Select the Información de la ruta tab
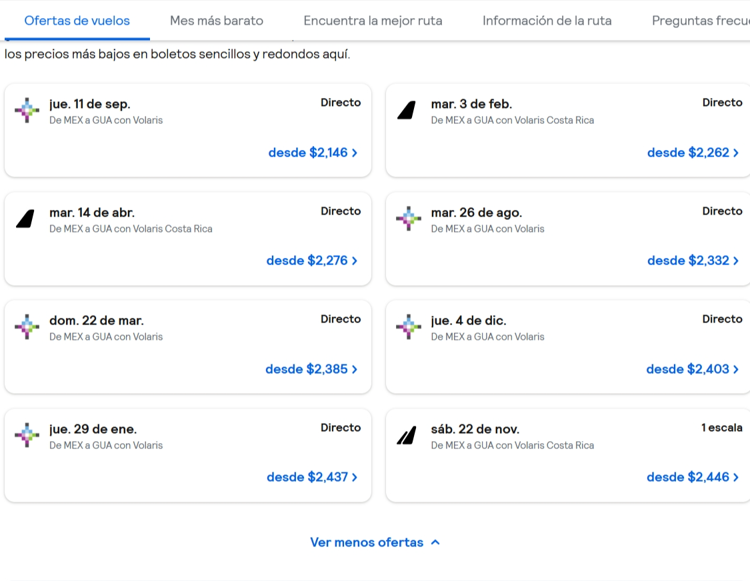 coord(547,21)
